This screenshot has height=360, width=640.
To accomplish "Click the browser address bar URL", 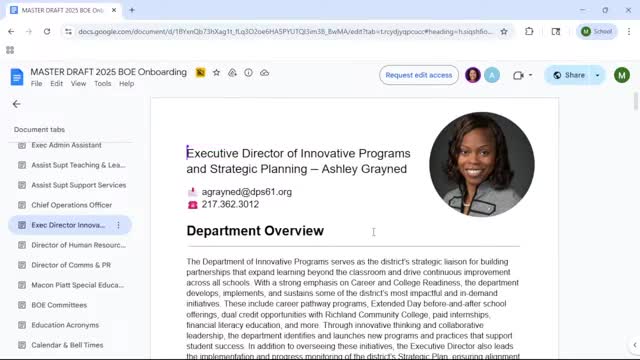I will coord(285,31).
